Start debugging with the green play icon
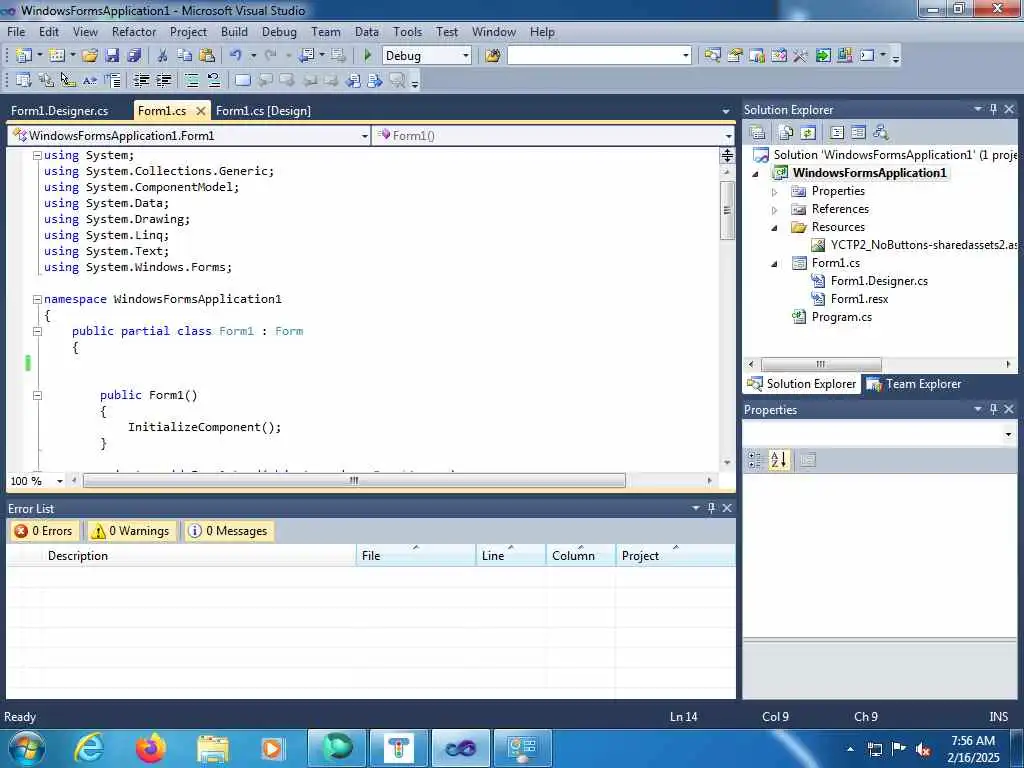 click(x=368, y=56)
